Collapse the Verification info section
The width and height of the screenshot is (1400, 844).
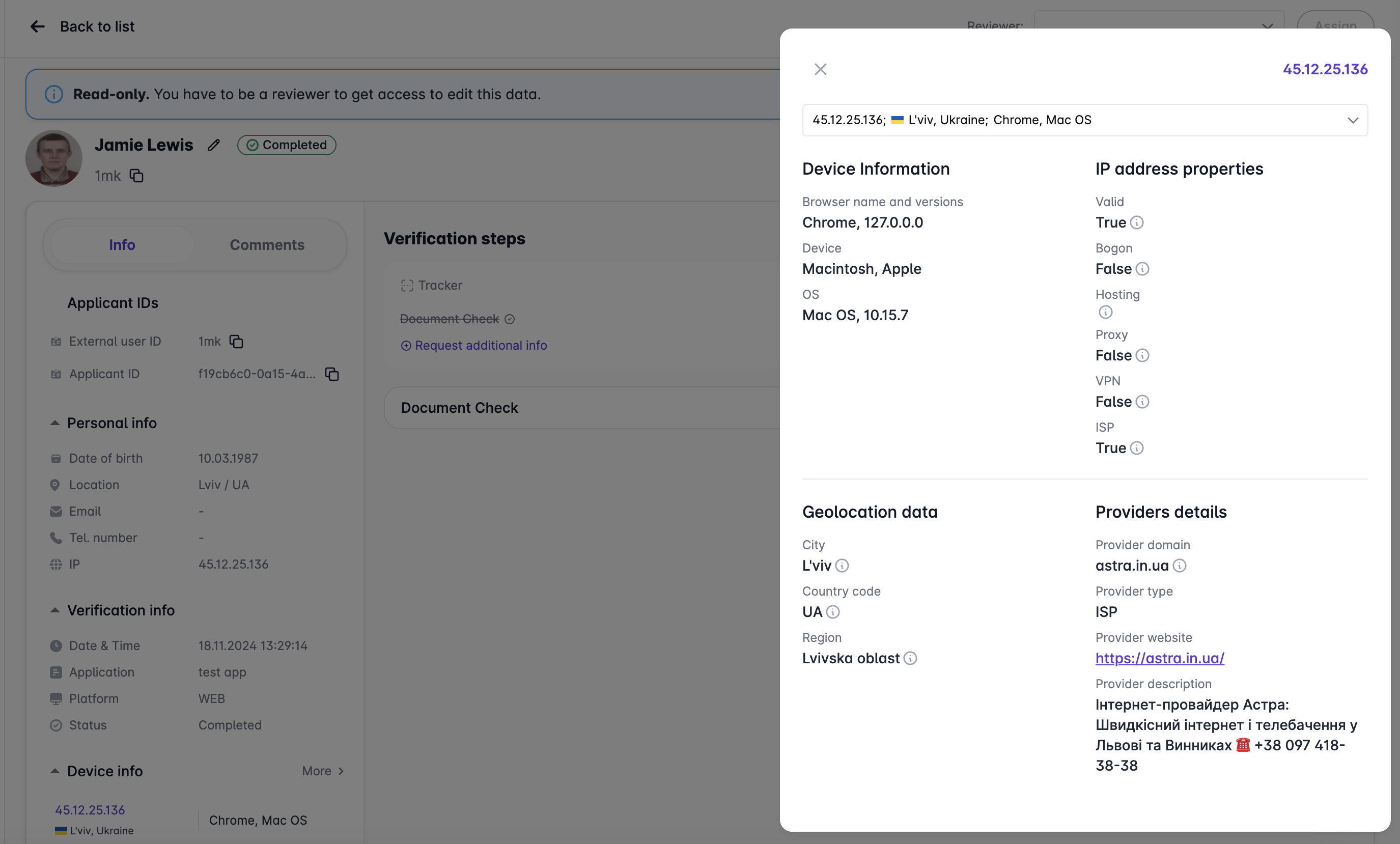55,610
